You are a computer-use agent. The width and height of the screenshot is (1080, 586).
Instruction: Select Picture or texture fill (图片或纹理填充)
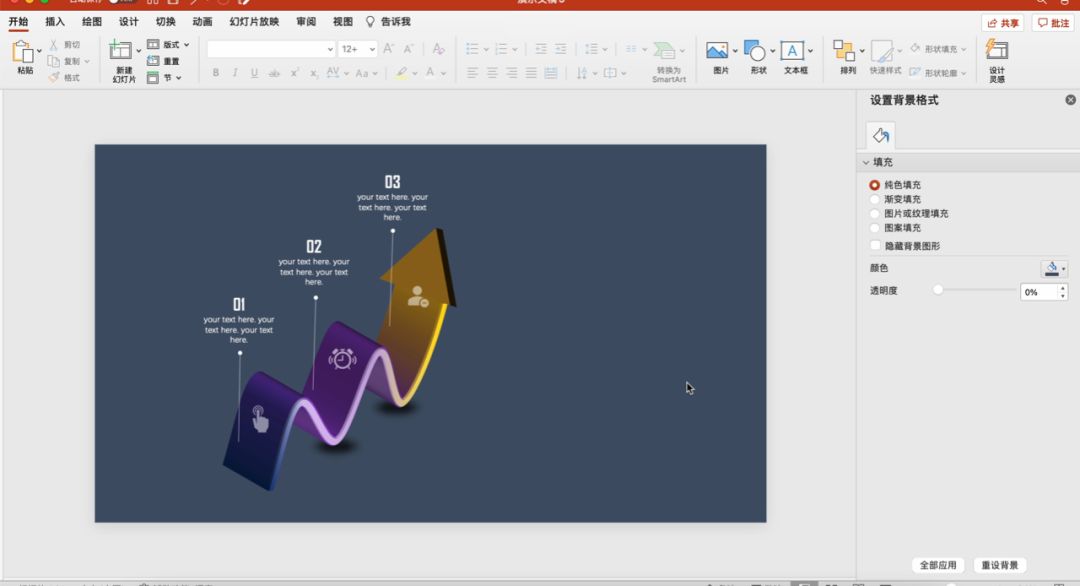click(x=875, y=213)
